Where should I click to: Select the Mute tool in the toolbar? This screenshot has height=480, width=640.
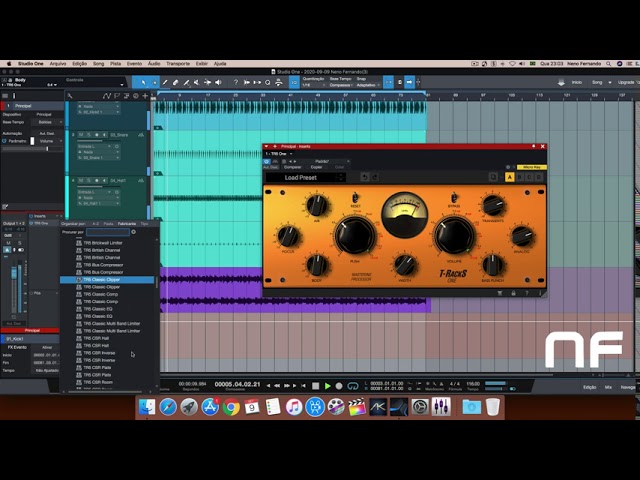197,82
